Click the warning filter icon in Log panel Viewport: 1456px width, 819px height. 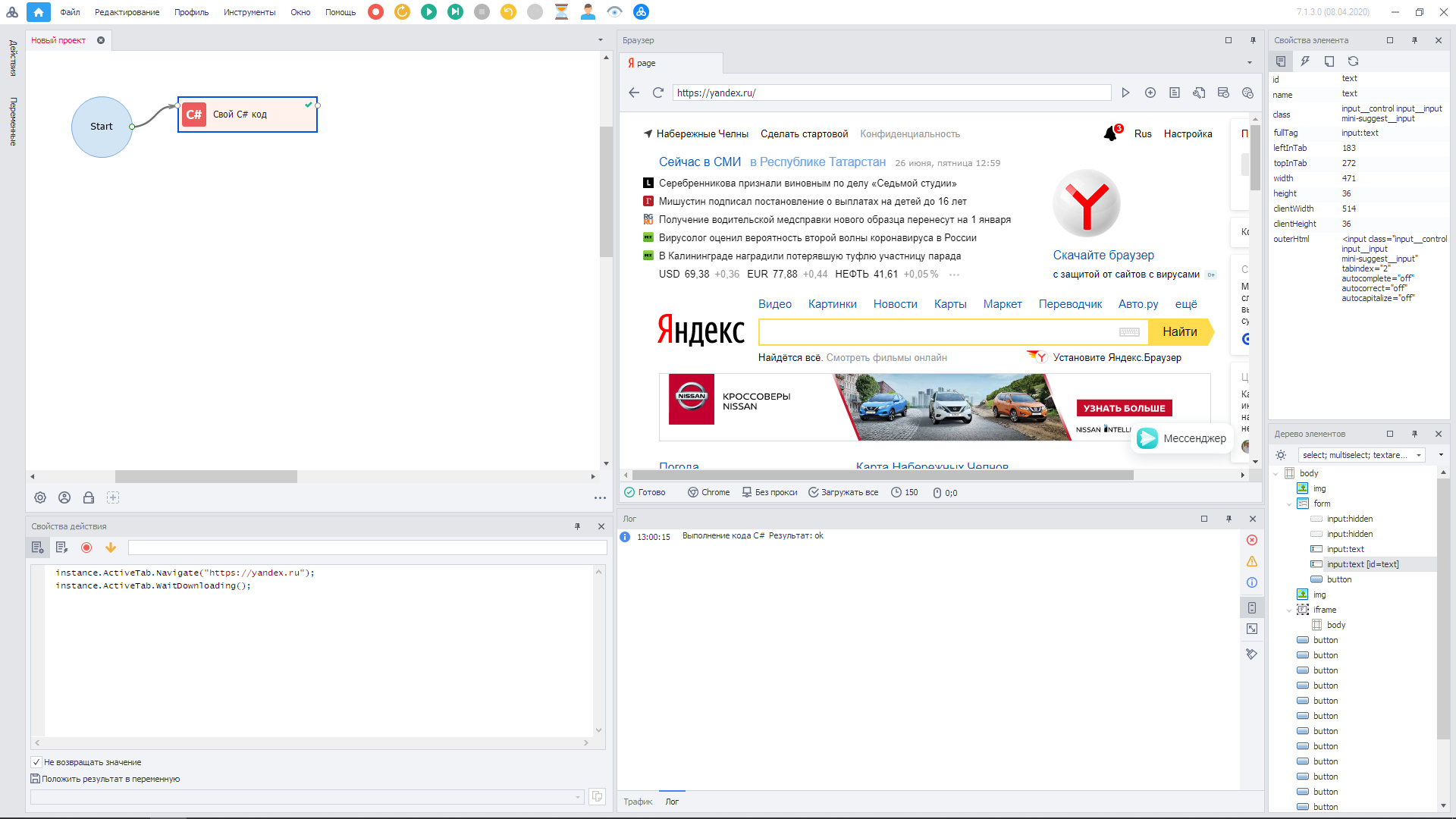click(1252, 561)
